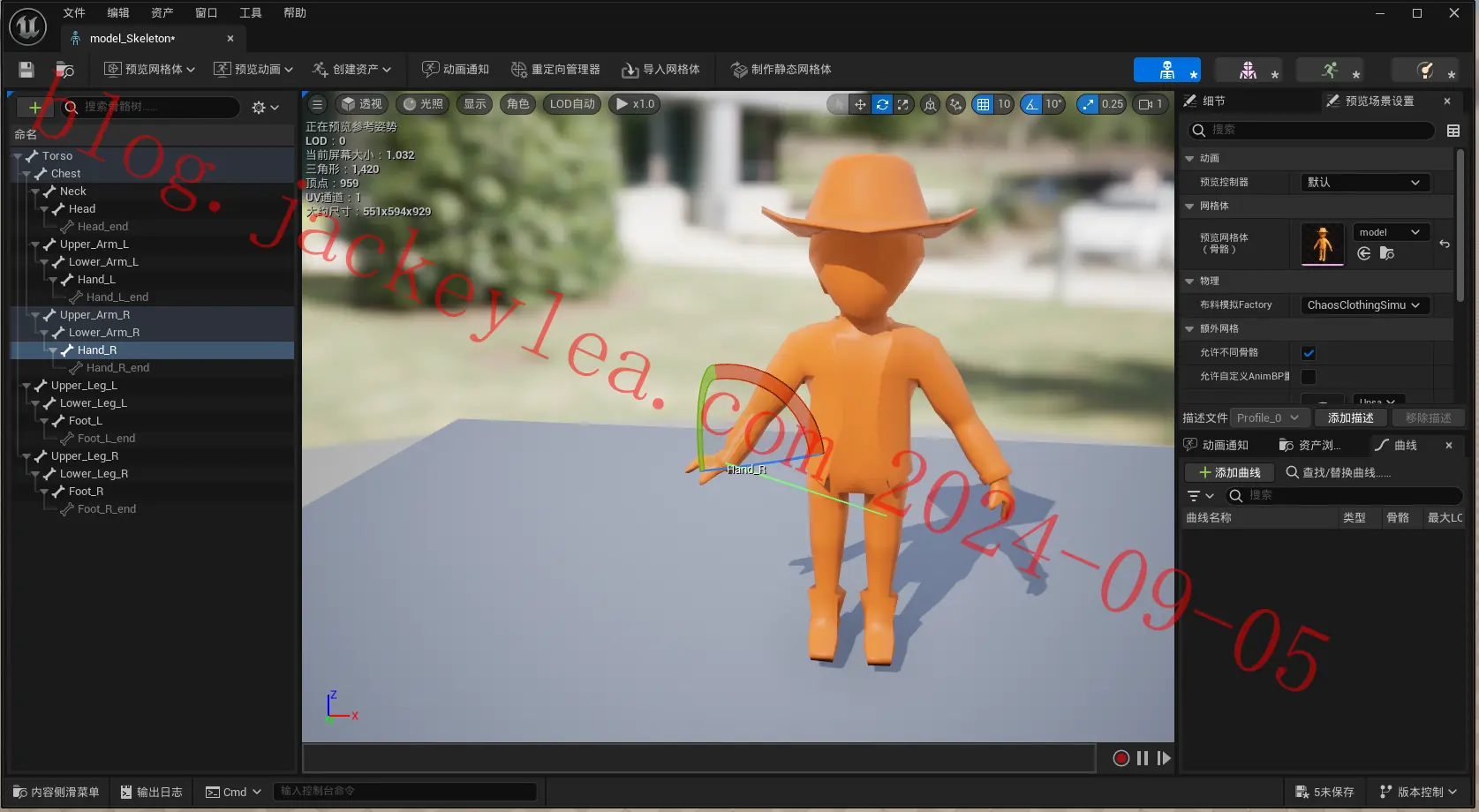1479x812 pixels.
Task: Switch the transform coordinate system icon
Action: click(930, 104)
